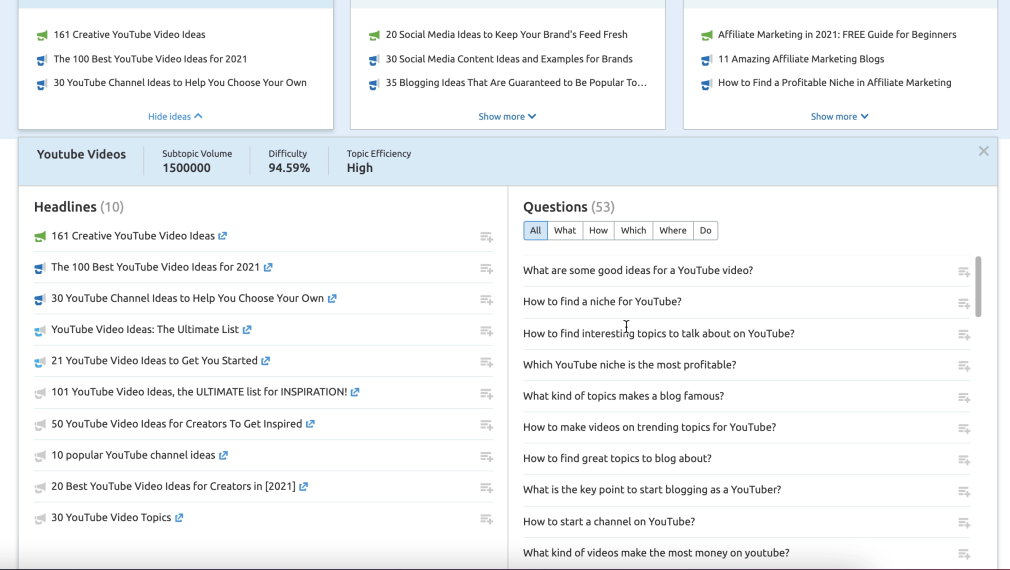This screenshot has width=1010, height=570.
Task: Open external link for '10 popular YouTube channel ideas'
Action: coord(223,455)
